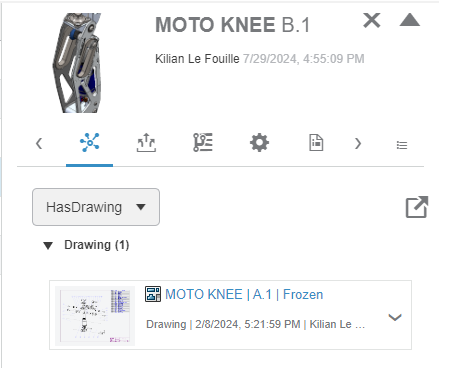Show previous tabs with left chevron
This screenshot has width=451, height=368.
click(x=39, y=143)
